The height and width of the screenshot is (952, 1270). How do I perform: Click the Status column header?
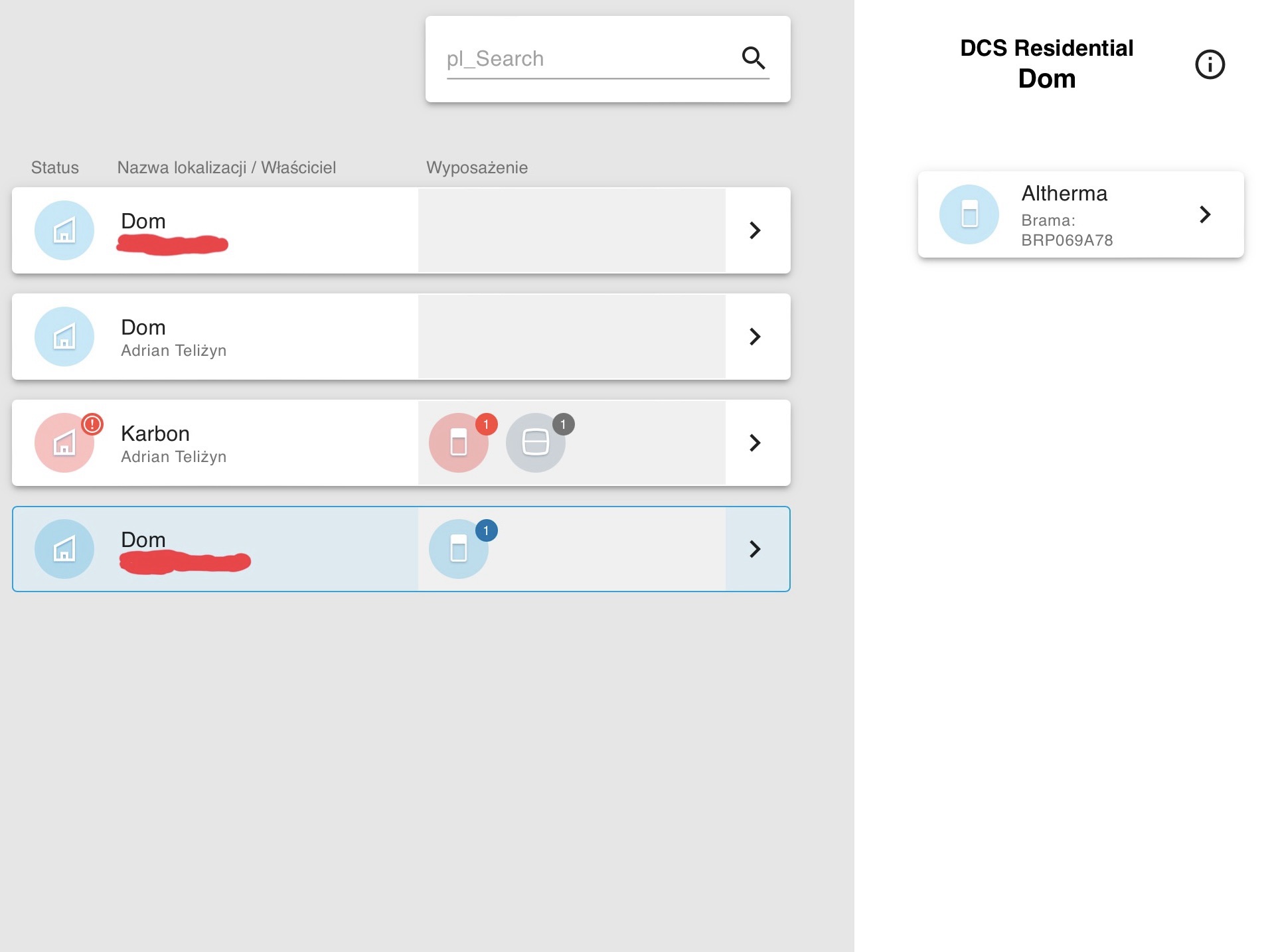[x=55, y=167]
